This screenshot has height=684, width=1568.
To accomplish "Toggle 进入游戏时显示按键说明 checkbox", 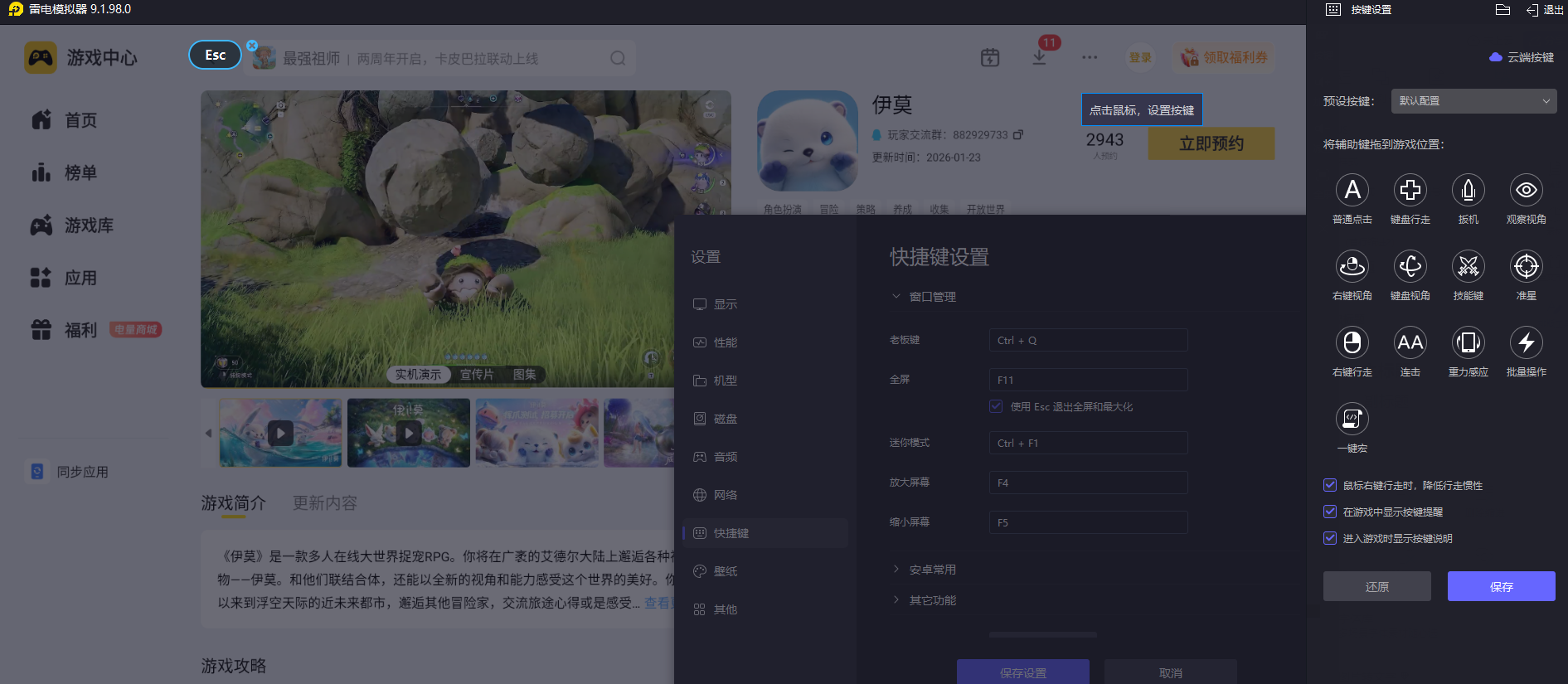I will tap(1330, 538).
